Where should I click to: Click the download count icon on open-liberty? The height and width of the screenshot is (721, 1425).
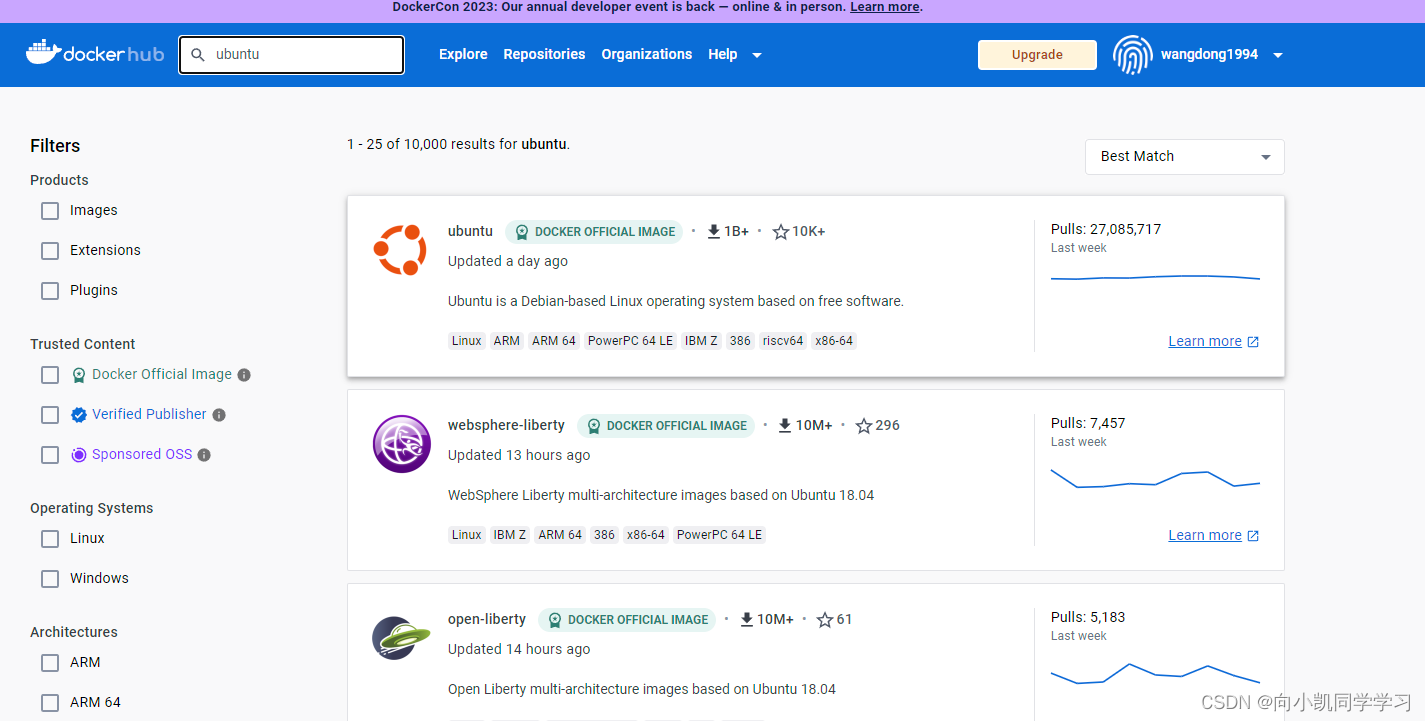click(x=745, y=619)
